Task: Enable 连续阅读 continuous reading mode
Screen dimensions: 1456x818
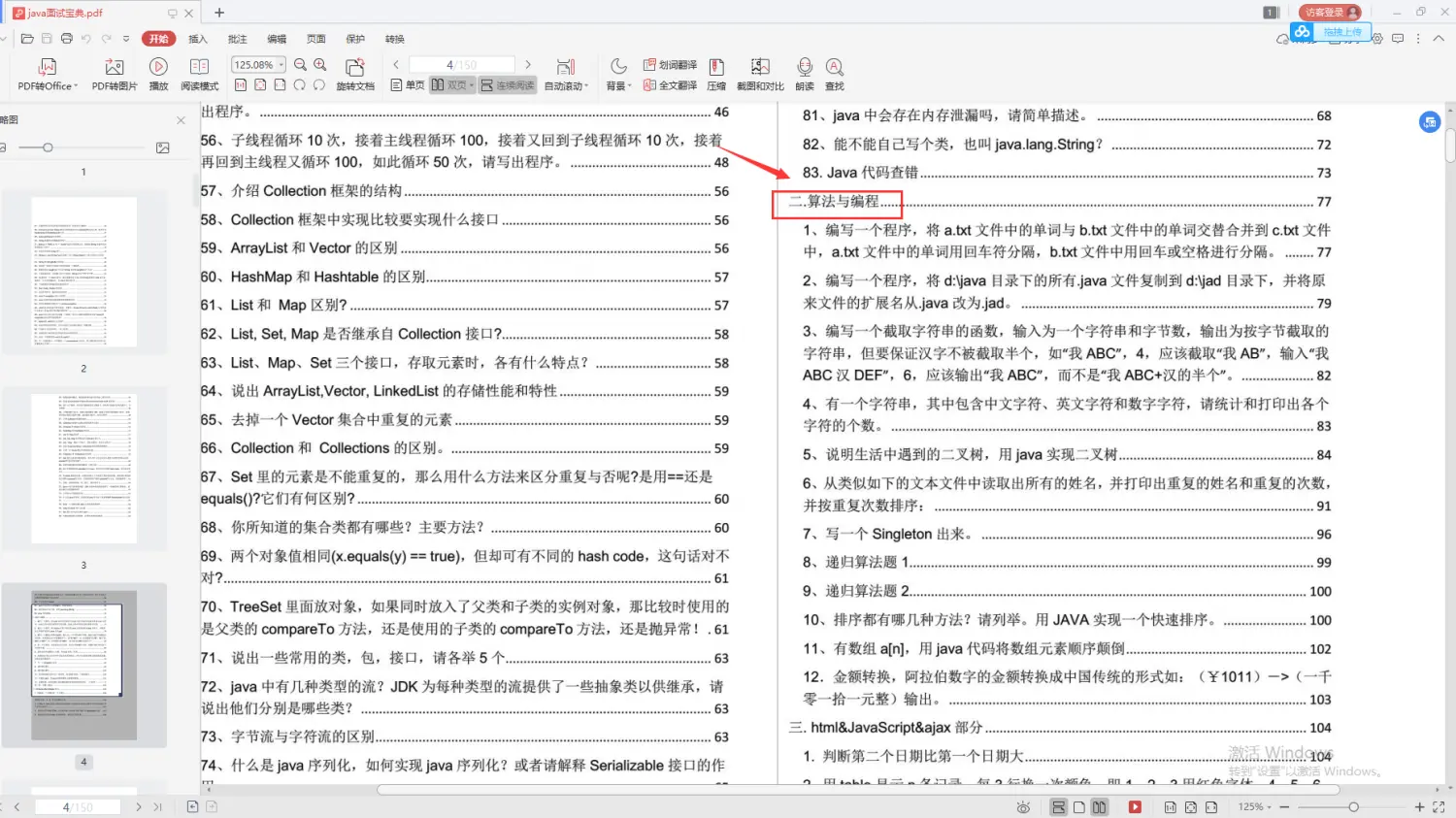Action: click(507, 84)
